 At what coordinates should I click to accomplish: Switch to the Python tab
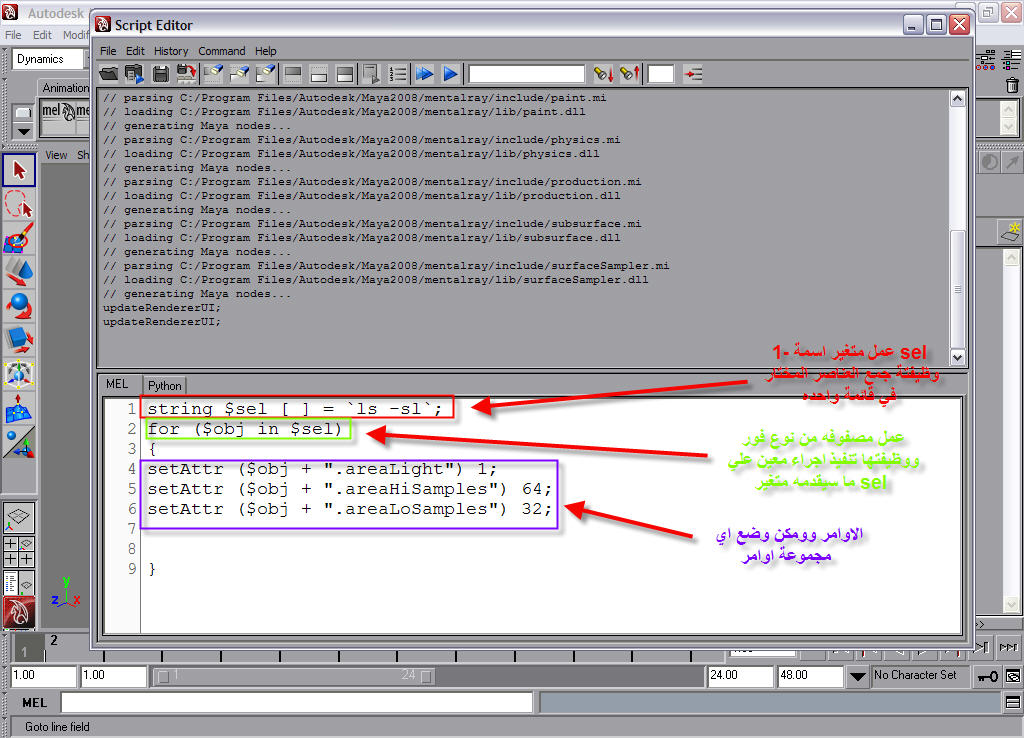(x=165, y=386)
